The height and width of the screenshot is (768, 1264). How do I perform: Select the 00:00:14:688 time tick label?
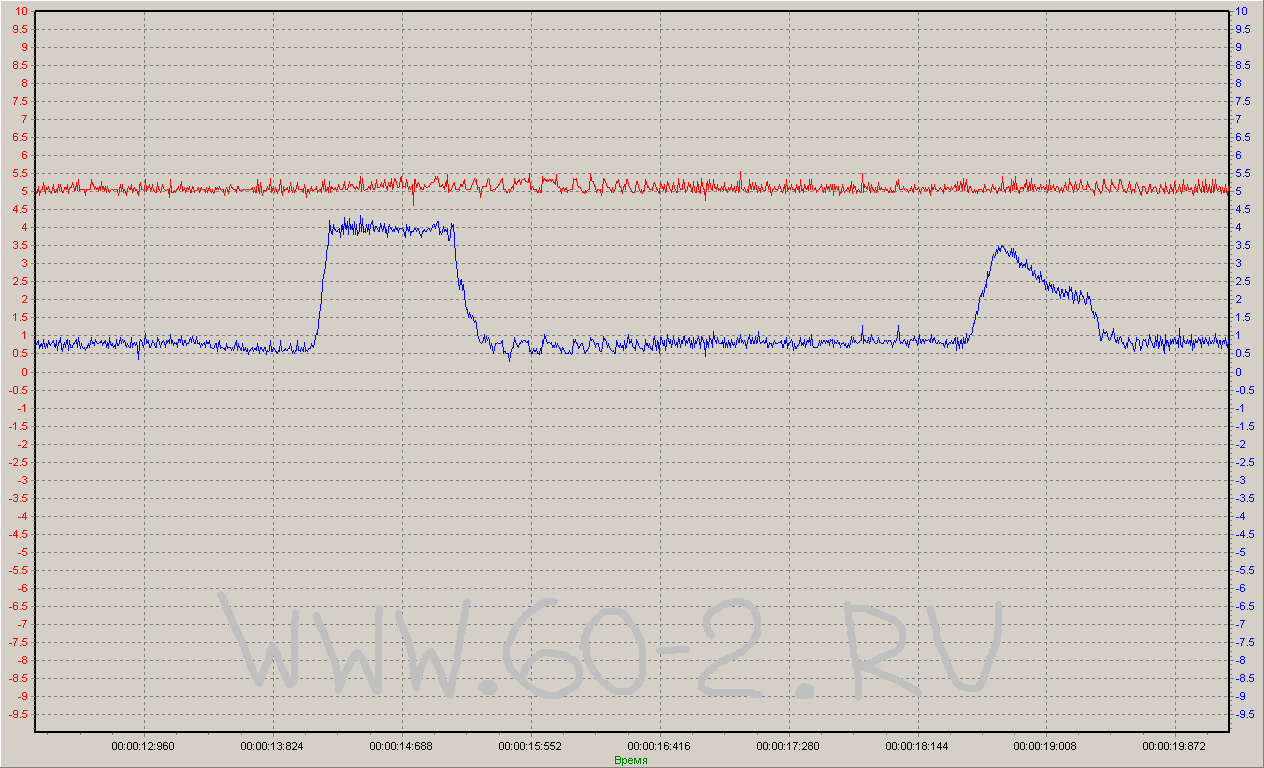(x=401, y=746)
